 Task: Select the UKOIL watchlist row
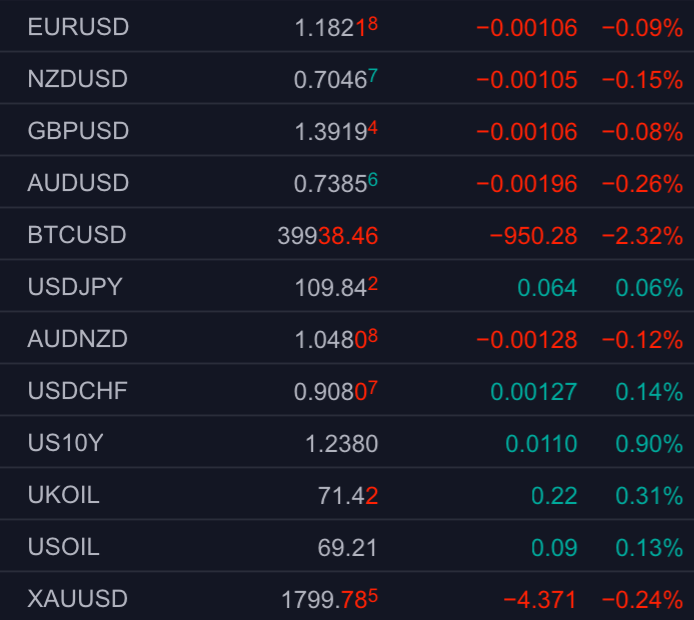coord(64,495)
